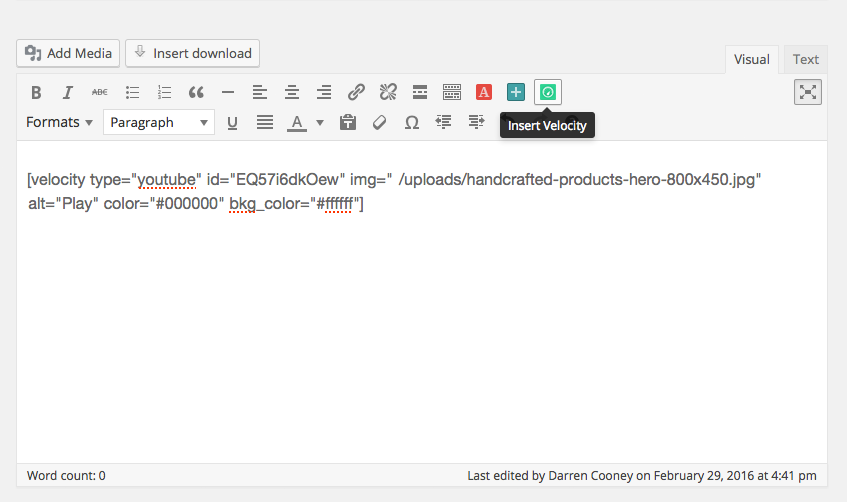Open the text color dropdown arrow
The height and width of the screenshot is (502, 847).
[x=320, y=123]
